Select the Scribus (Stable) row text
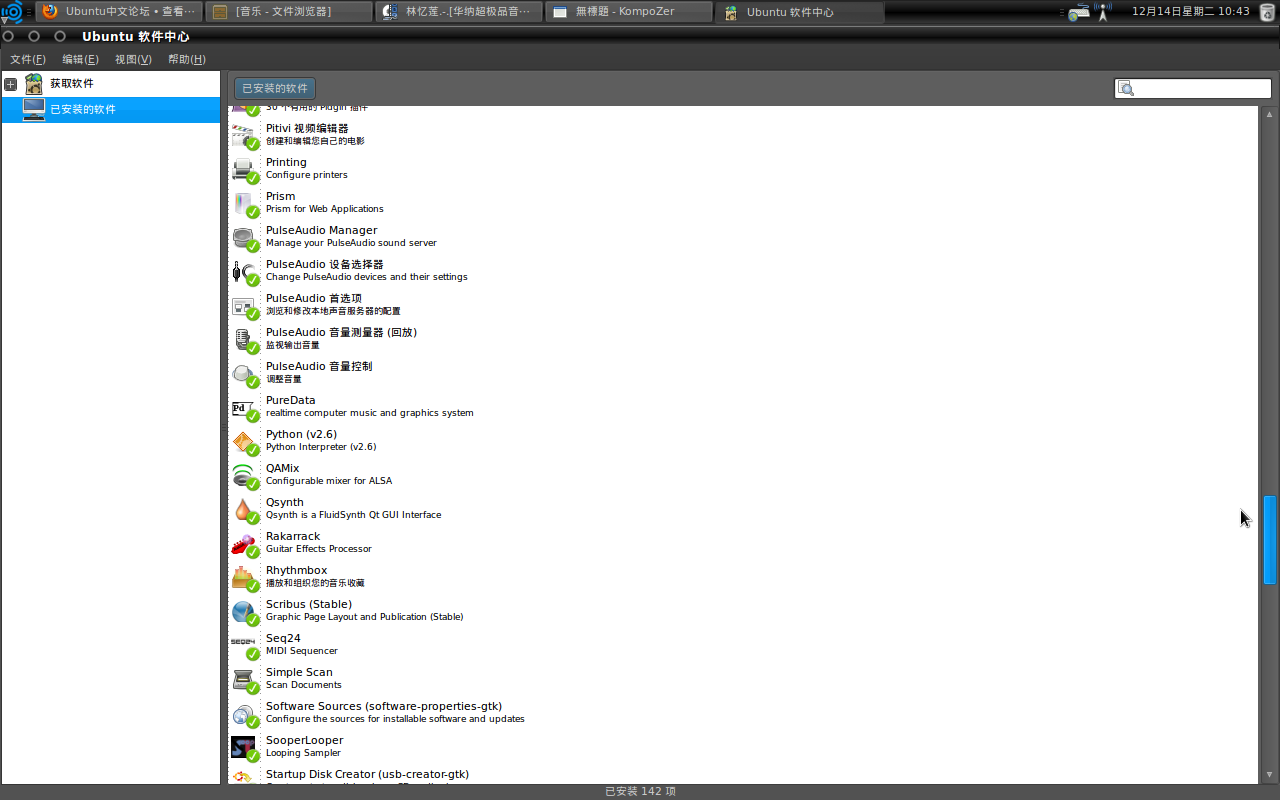 point(365,610)
